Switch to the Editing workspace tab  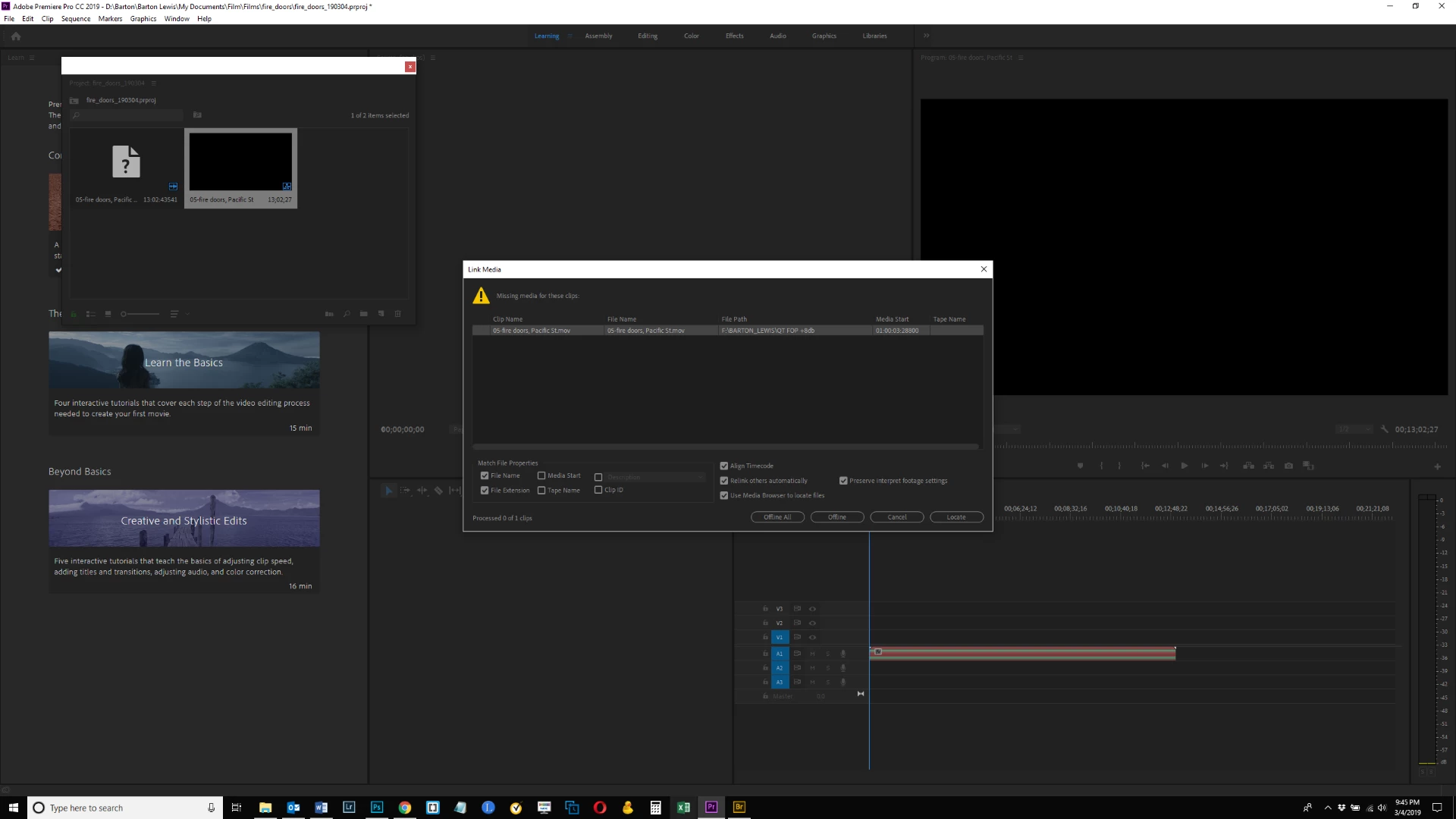(x=647, y=36)
